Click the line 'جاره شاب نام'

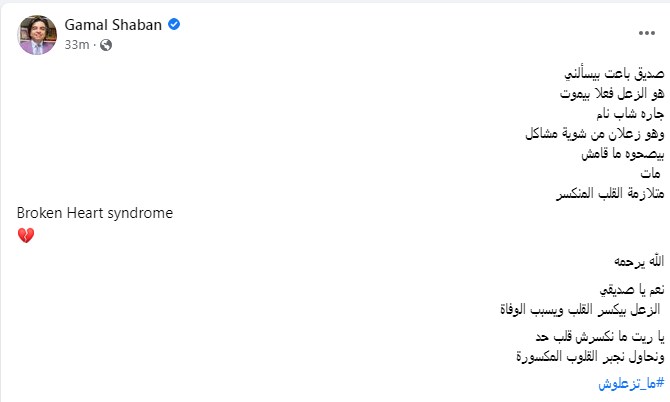point(624,114)
